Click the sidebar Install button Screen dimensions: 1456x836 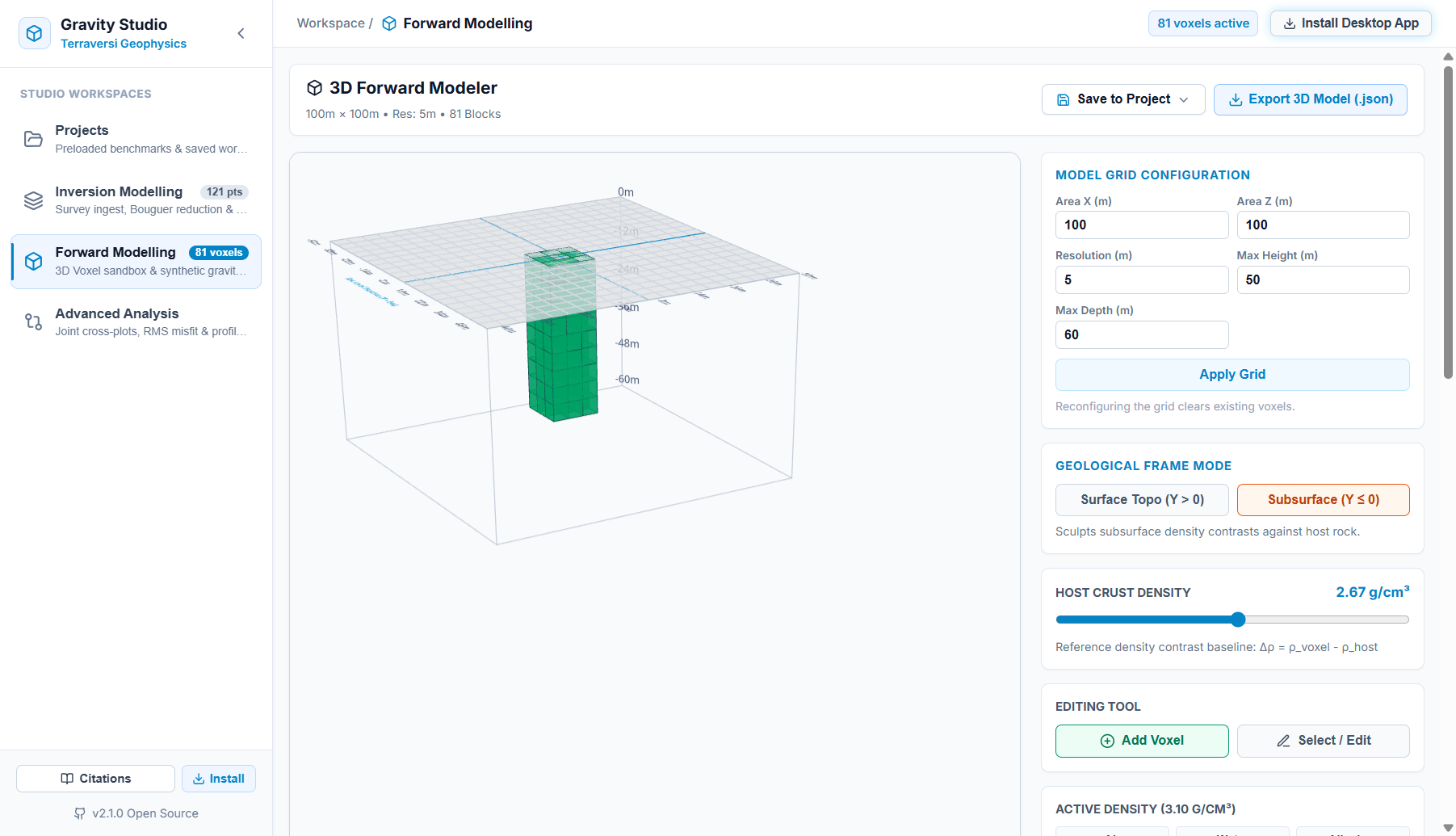pos(219,779)
